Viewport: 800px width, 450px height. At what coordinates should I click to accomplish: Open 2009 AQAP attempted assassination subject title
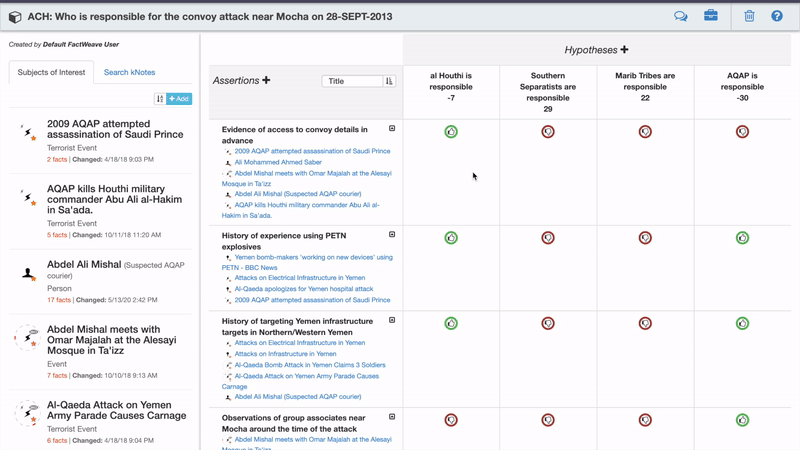point(115,129)
